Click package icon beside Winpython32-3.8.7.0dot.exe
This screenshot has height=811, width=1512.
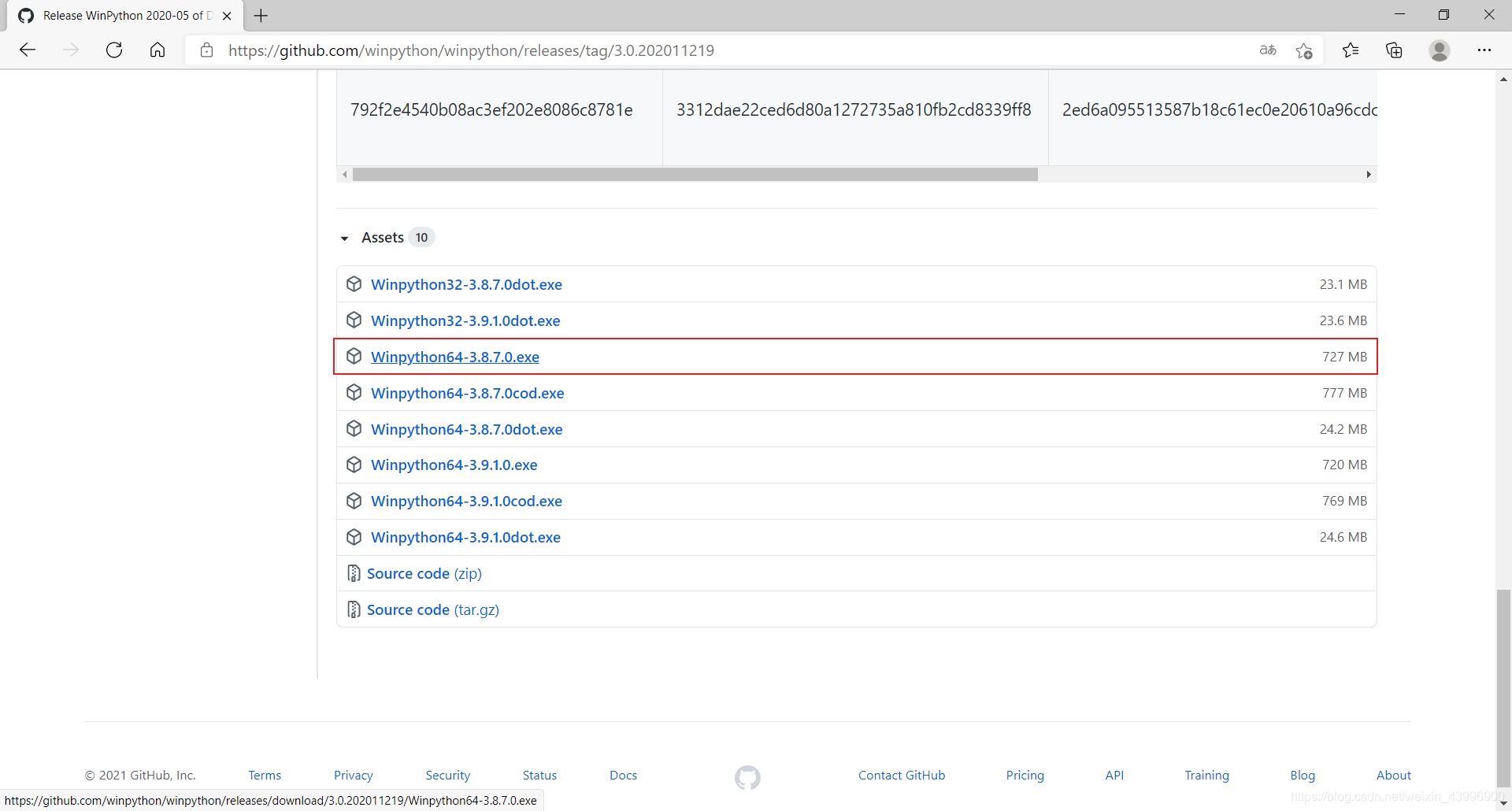(354, 283)
